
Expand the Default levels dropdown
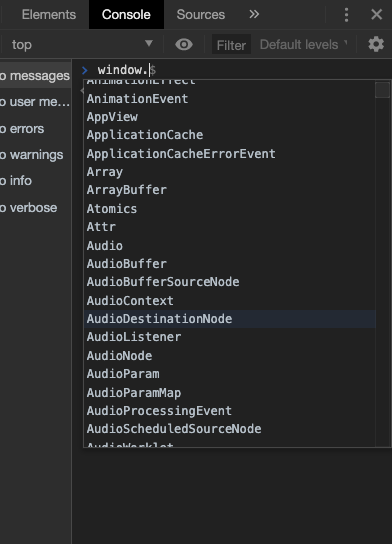pyautogui.click(x=304, y=44)
